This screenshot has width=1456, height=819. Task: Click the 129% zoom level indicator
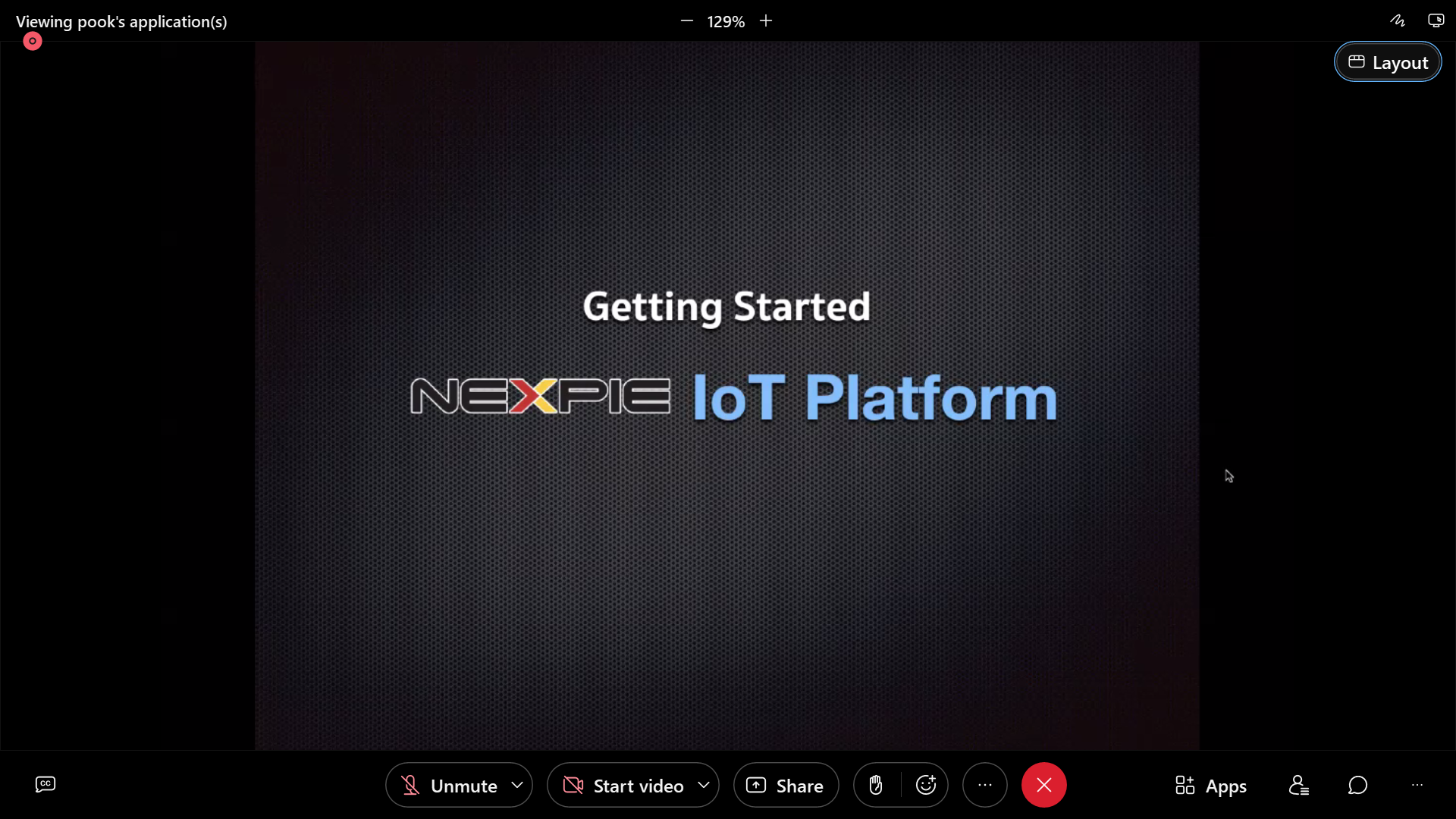726,22
